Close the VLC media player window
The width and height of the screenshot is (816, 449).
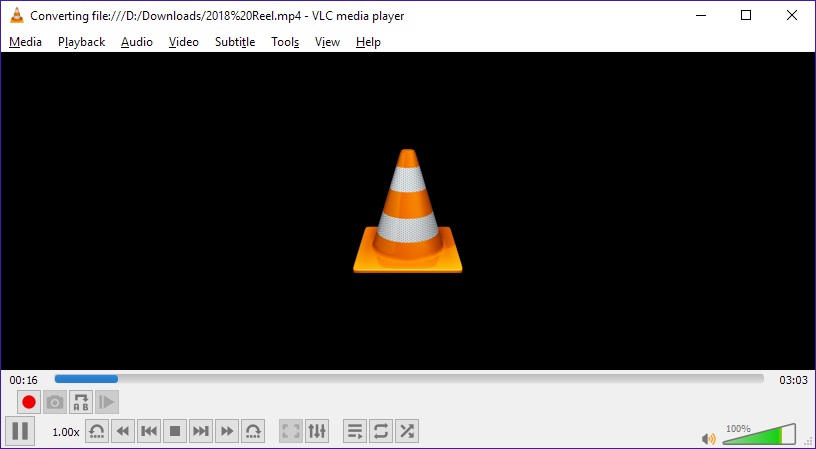pyautogui.click(x=792, y=16)
